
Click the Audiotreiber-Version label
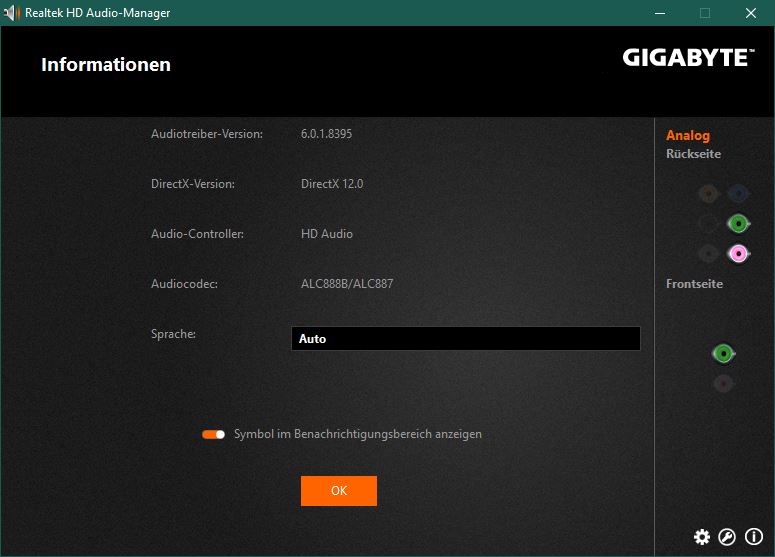point(207,134)
